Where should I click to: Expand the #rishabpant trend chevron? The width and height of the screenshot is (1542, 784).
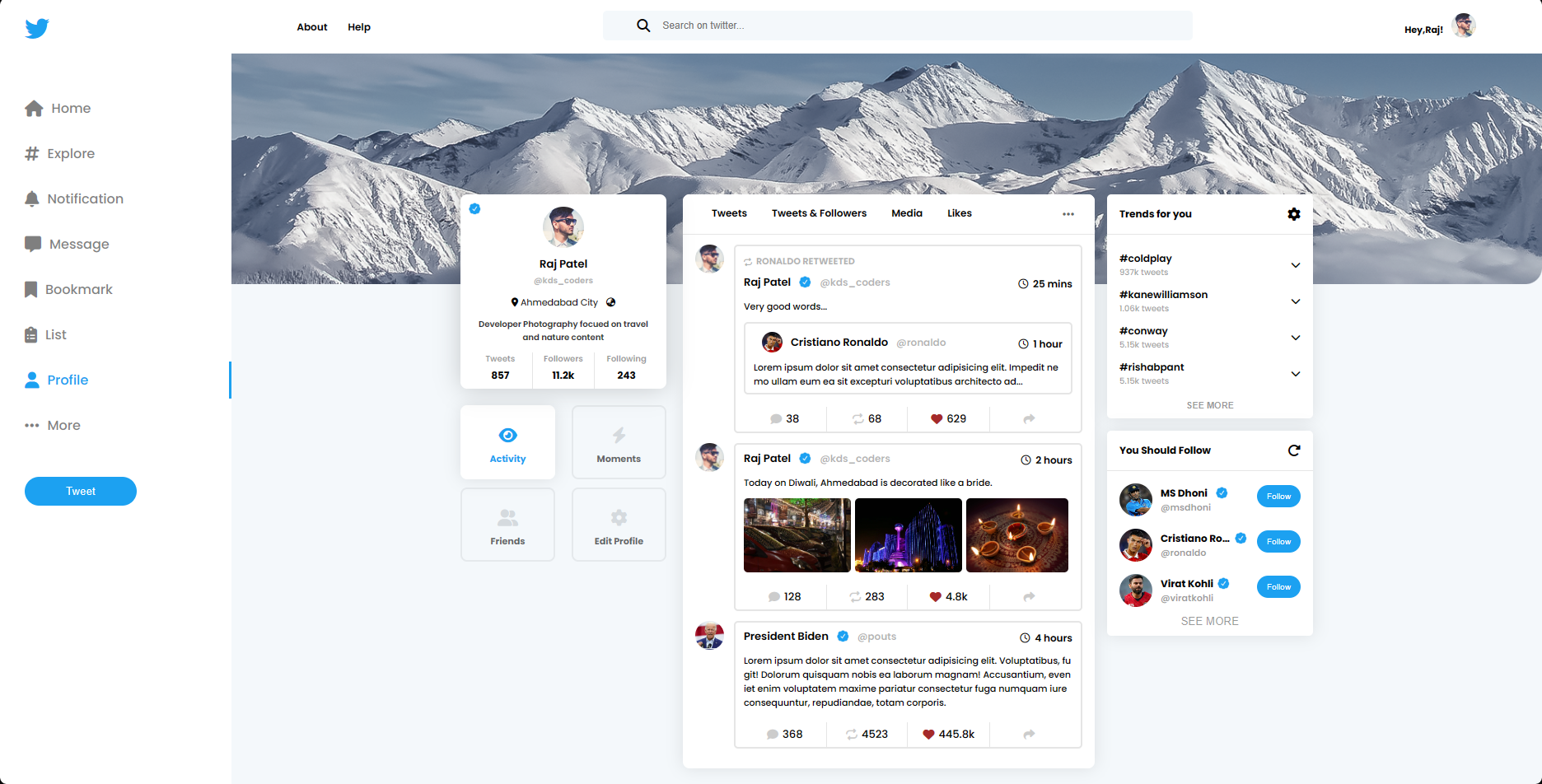(1295, 374)
